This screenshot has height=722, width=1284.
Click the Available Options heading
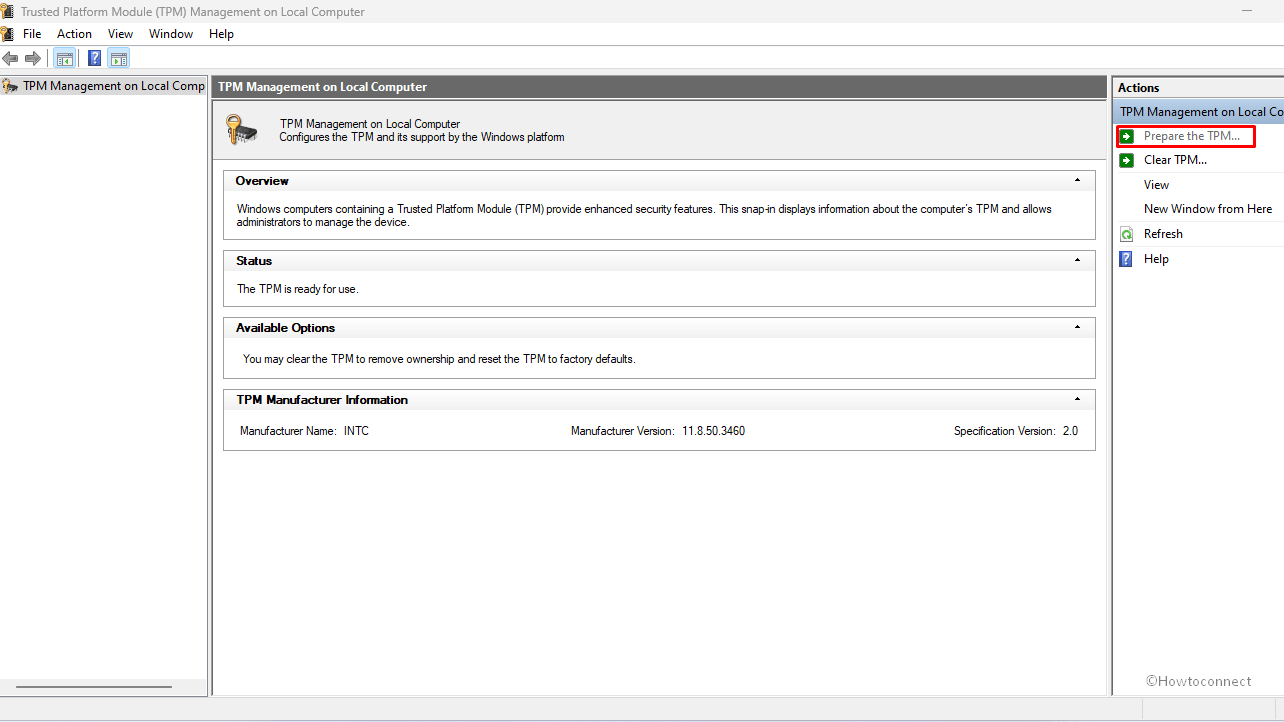pyautogui.click(x=285, y=328)
